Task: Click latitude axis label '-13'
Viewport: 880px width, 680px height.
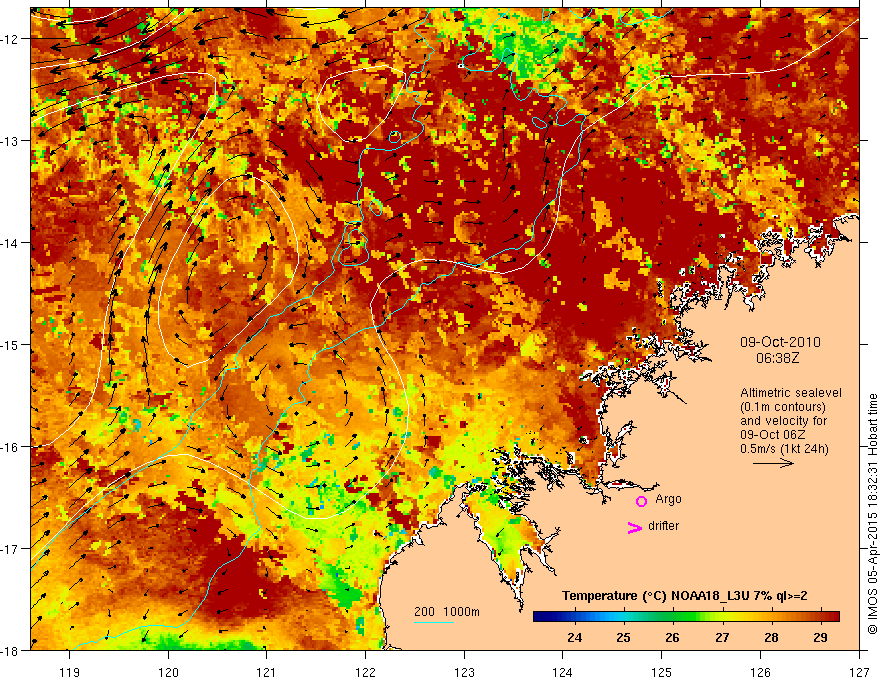Action: [11, 141]
